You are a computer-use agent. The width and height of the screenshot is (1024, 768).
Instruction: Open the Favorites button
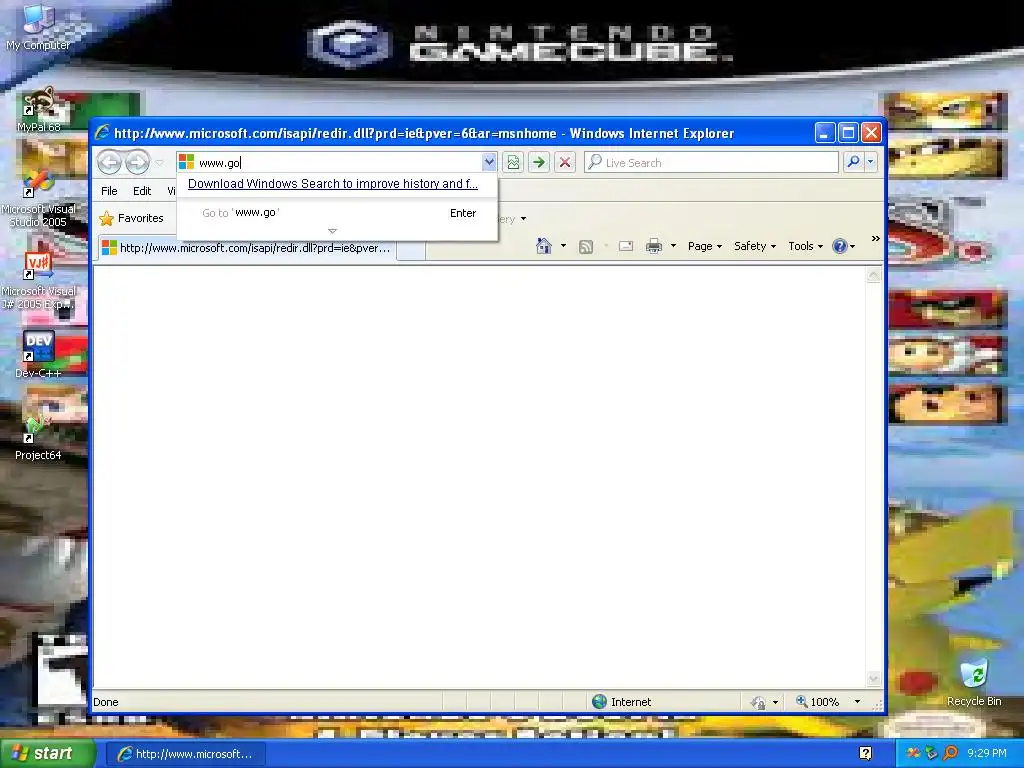(x=131, y=218)
